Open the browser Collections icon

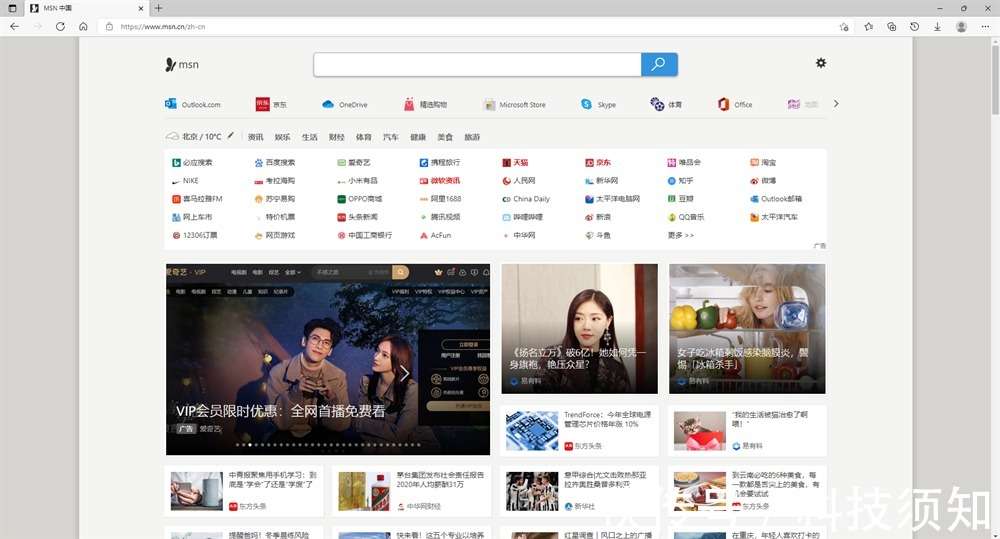point(892,26)
